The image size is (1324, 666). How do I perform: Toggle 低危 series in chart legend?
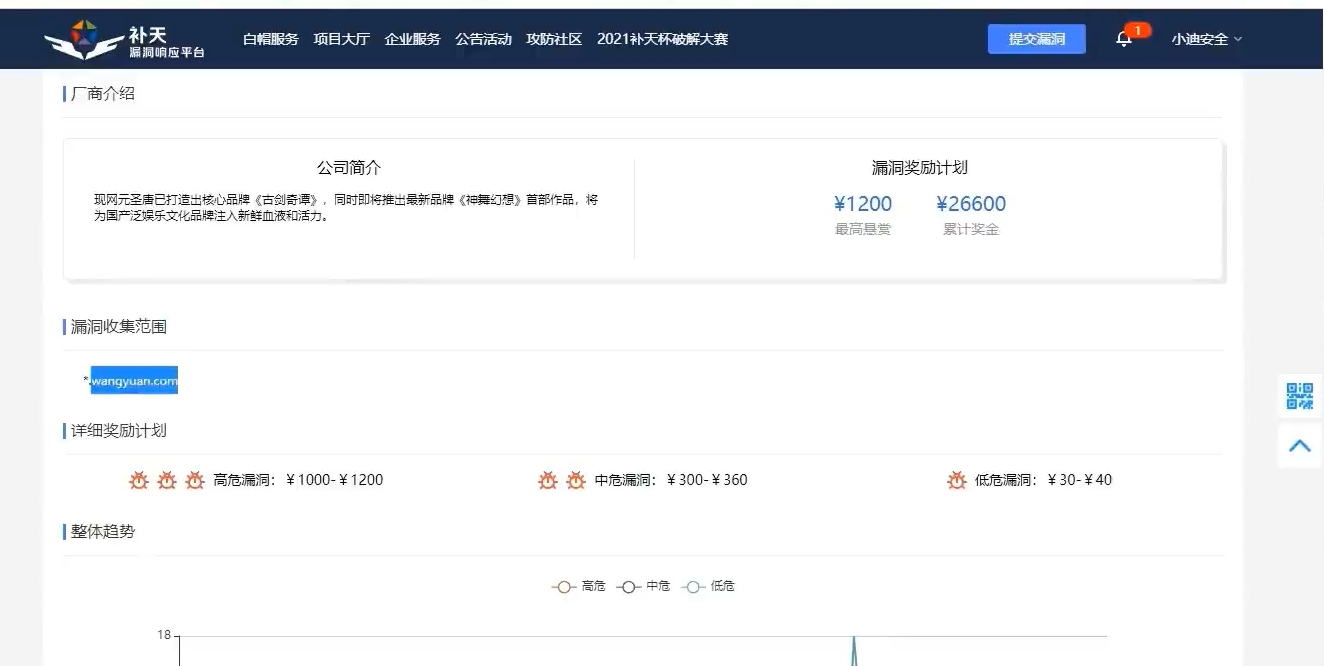click(708, 586)
